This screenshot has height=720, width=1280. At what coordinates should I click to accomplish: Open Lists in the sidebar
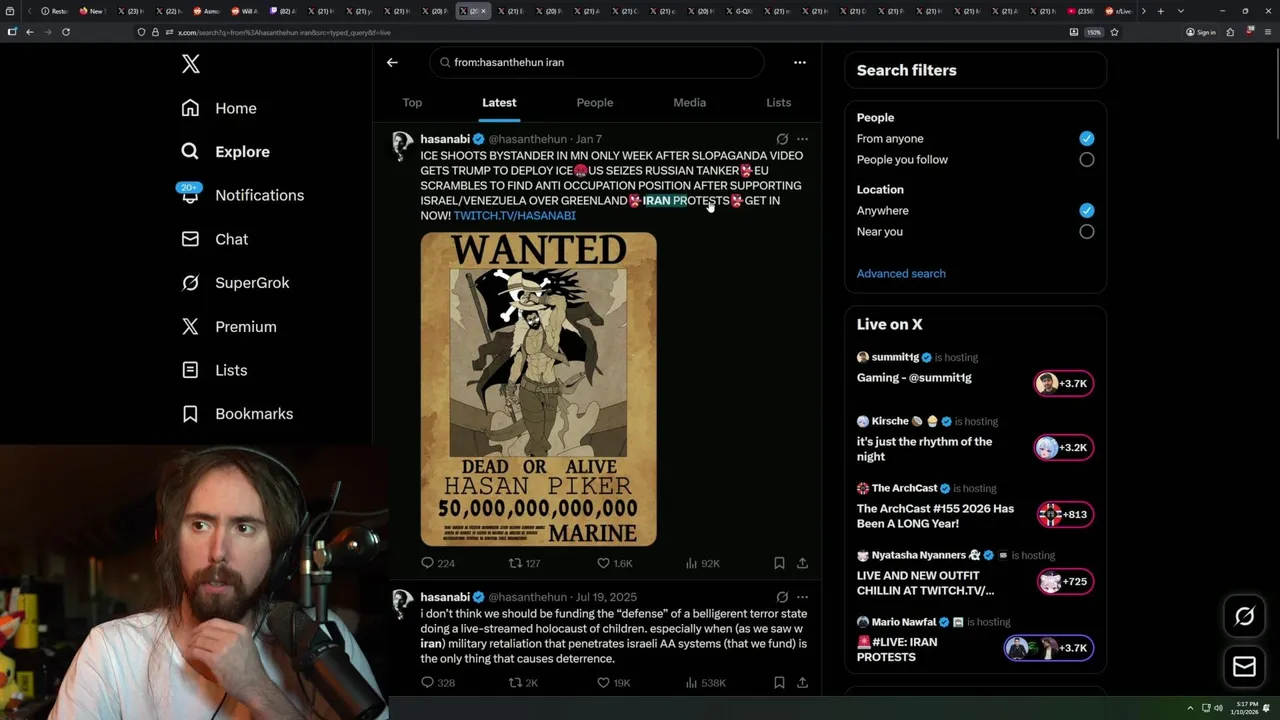click(x=214, y=370)
